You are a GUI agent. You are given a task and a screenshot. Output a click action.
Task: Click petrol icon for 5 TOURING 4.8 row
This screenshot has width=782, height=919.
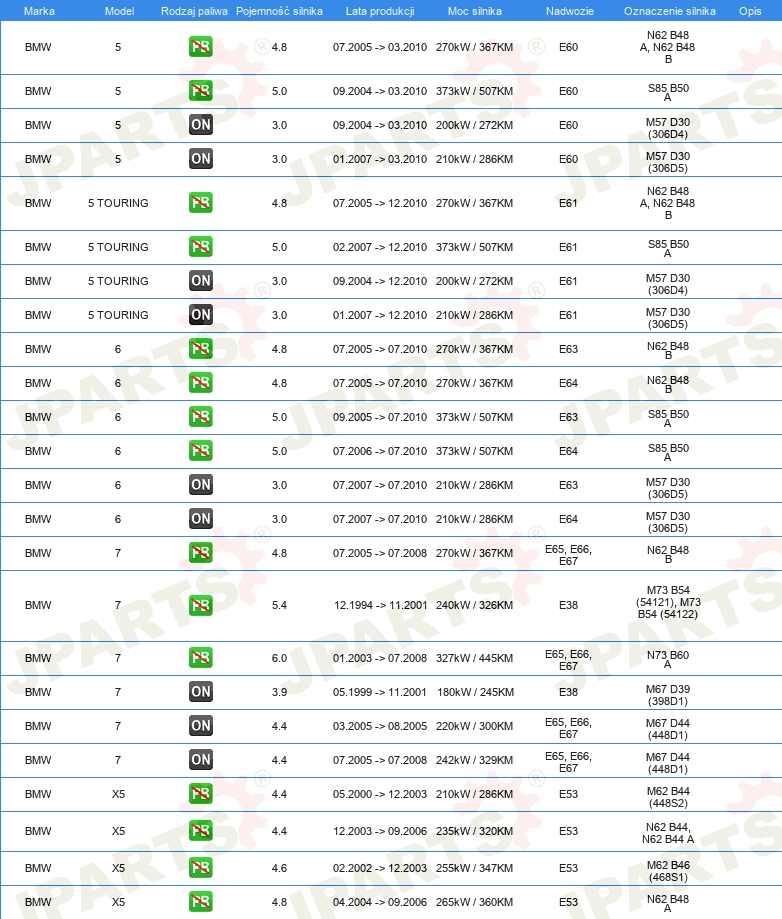tap(200, 203)
